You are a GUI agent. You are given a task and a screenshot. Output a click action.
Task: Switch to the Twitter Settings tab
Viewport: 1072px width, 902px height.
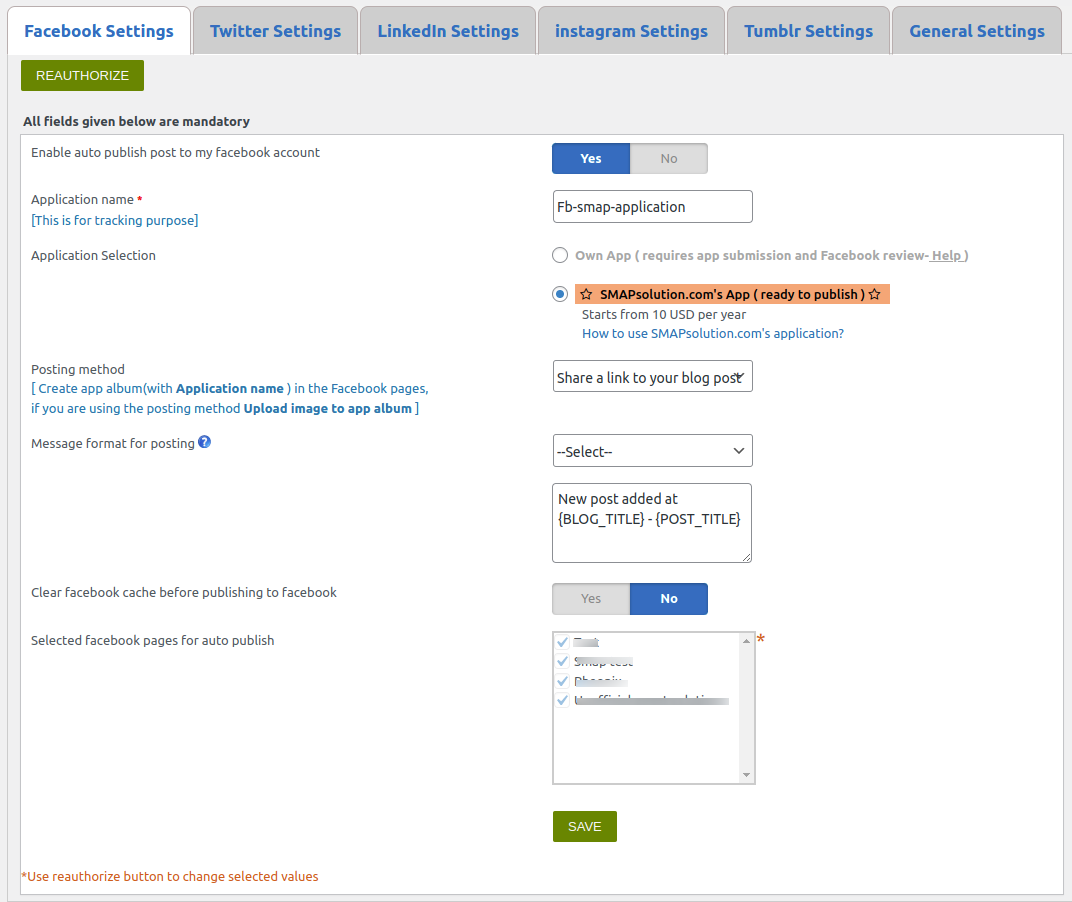(x=276, y=31)
